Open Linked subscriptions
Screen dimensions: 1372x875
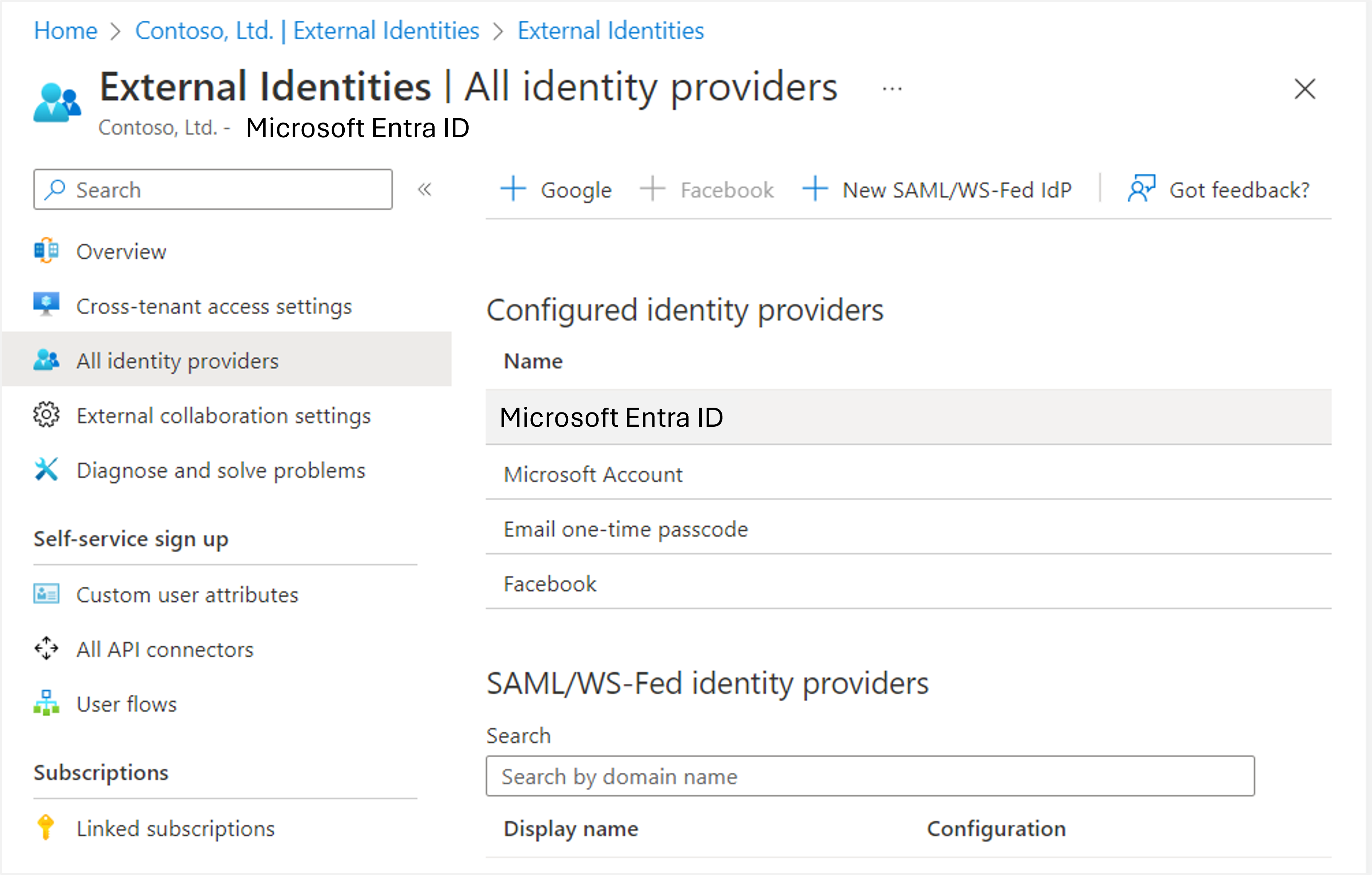175,828
